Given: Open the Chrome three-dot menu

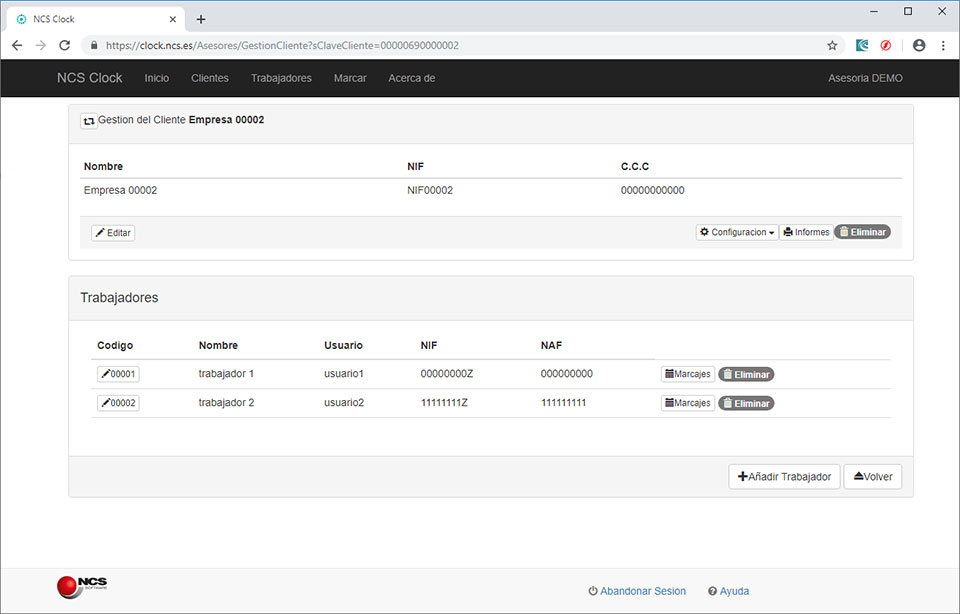Looking at the screenshot, I should [x=943, y=45].
